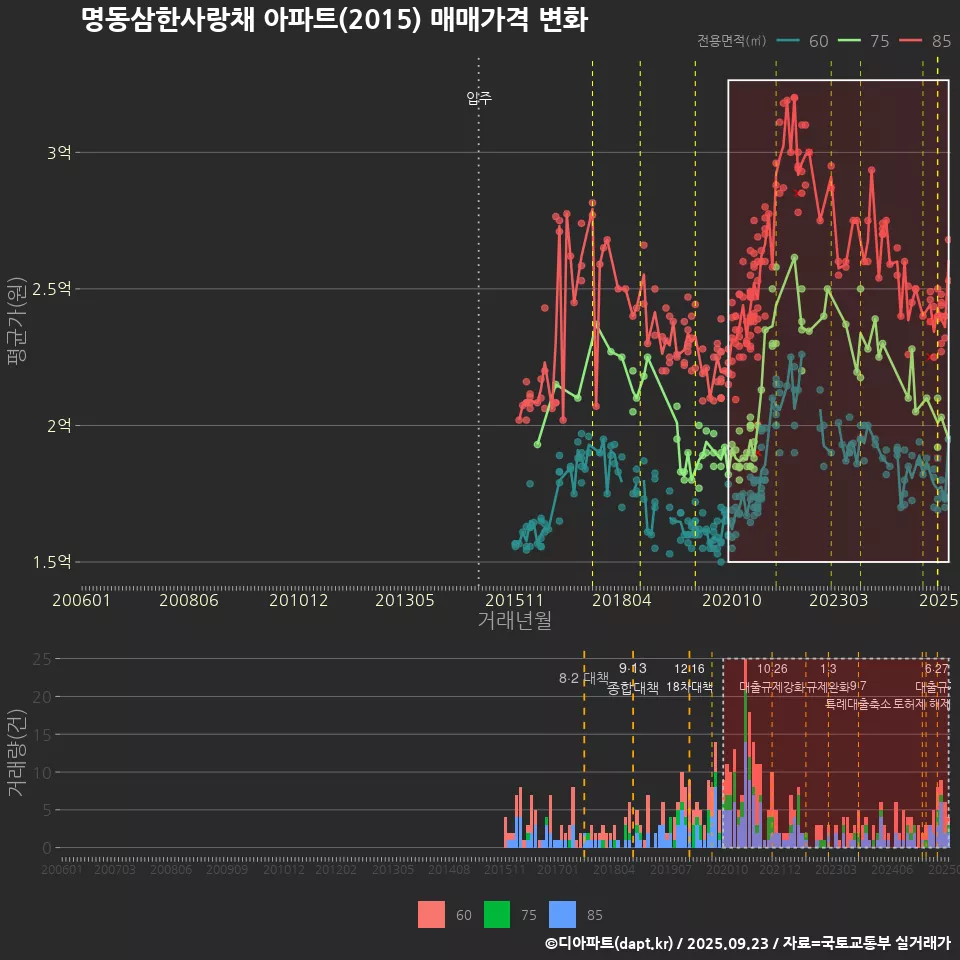Click the 1.5억 y-axis label
The width and height of the screenshot is (960, 960).
point(52,562)
